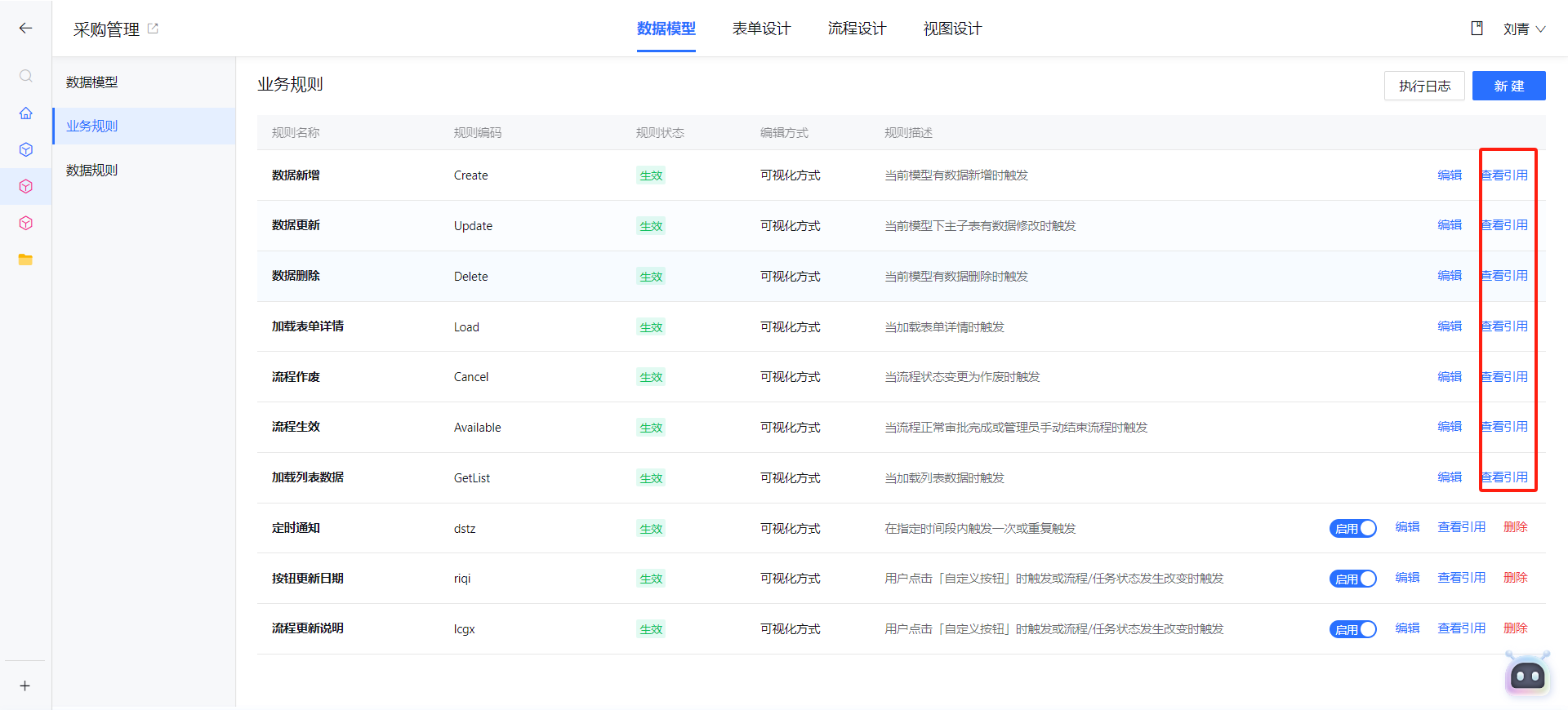
Task: View references for 数据新增 rule
Action: pyautogui.click(x=1504, y=175)
